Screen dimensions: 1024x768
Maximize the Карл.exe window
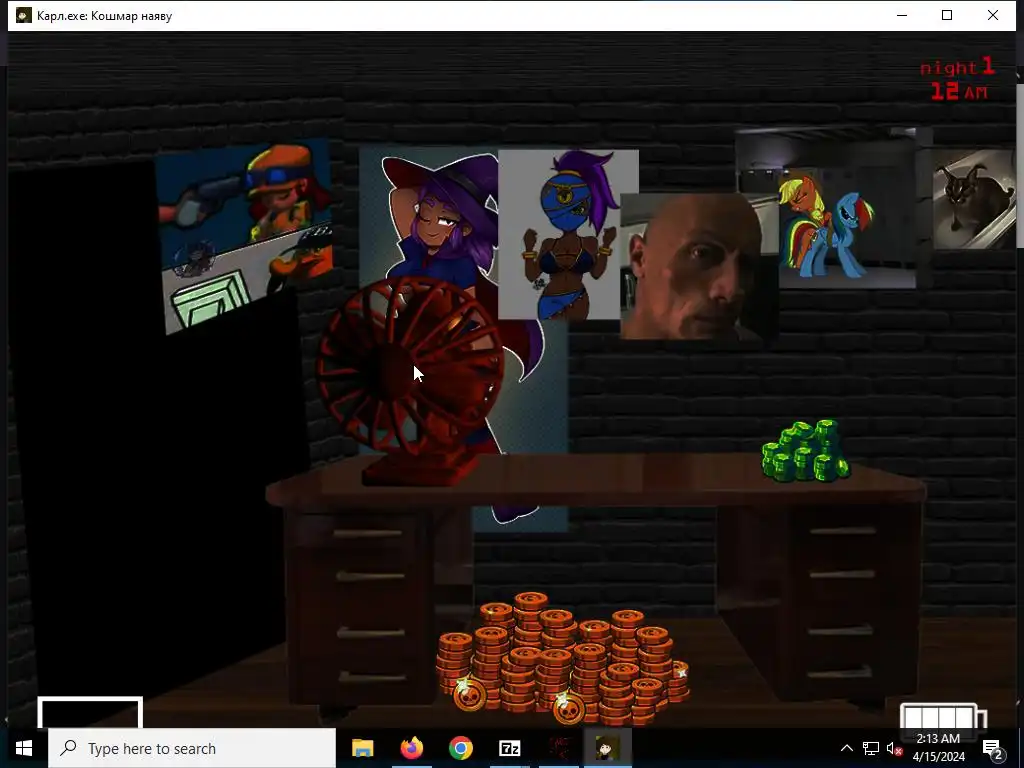947,15
